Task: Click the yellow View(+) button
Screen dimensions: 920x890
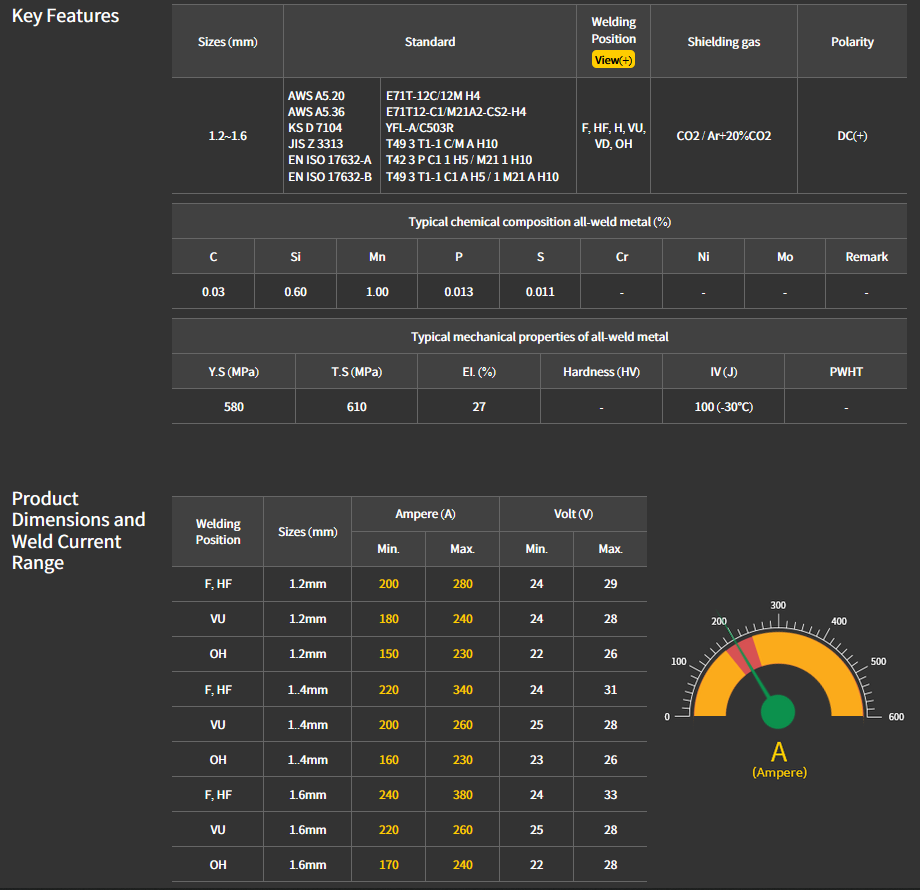Action: tap(613, 60)
